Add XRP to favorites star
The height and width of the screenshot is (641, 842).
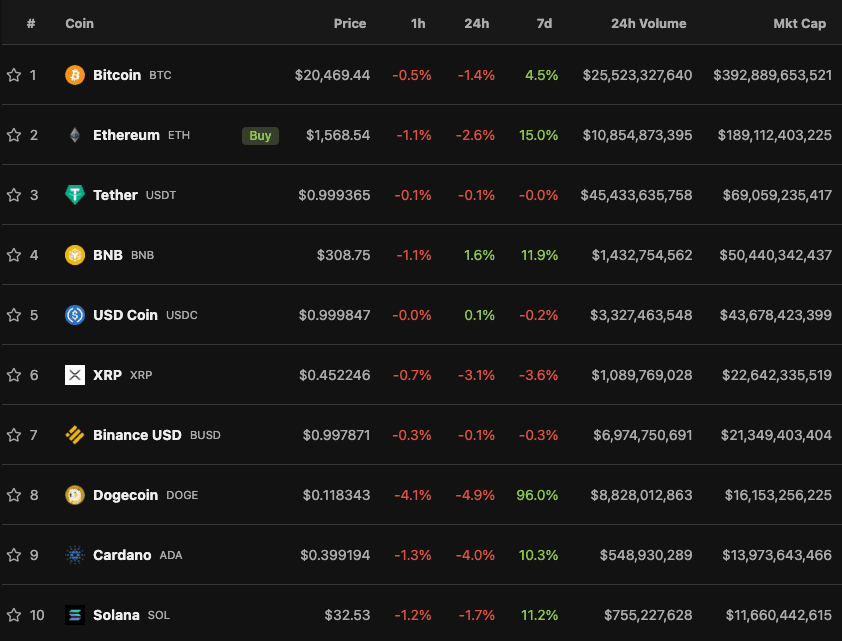coord(14,375)
